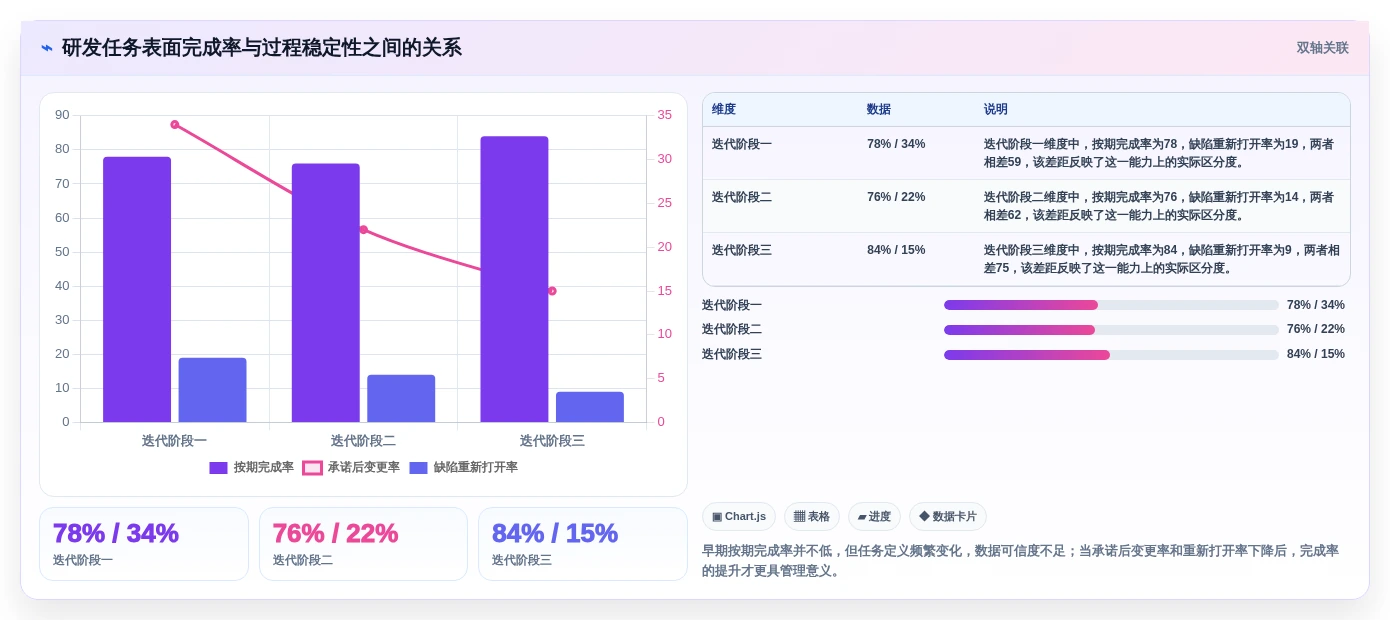Click the purple 按期完成率 legend swatch

[218, 467]
